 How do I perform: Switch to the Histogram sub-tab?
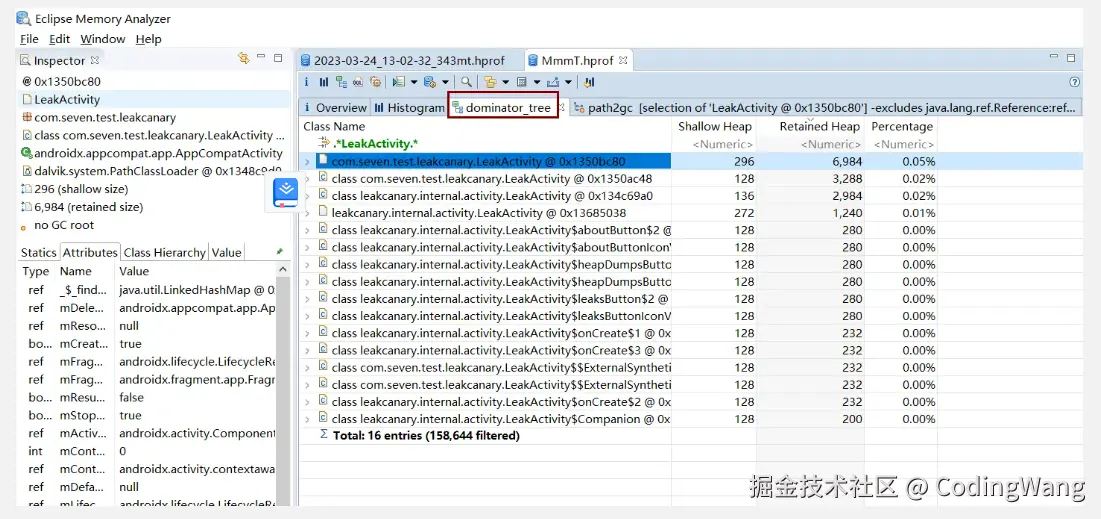(x=409, y=107)
